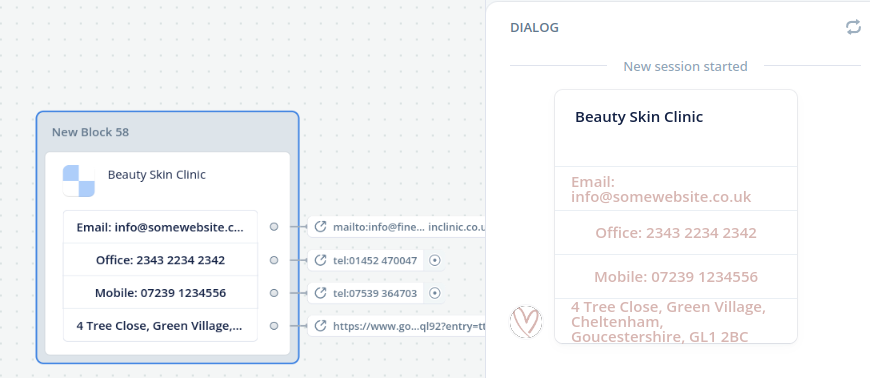Click the target circle icon after tel:07539 364703
The height and width of the screenshot is (378, 870).
pyautogui.click(x=435, y=293)
